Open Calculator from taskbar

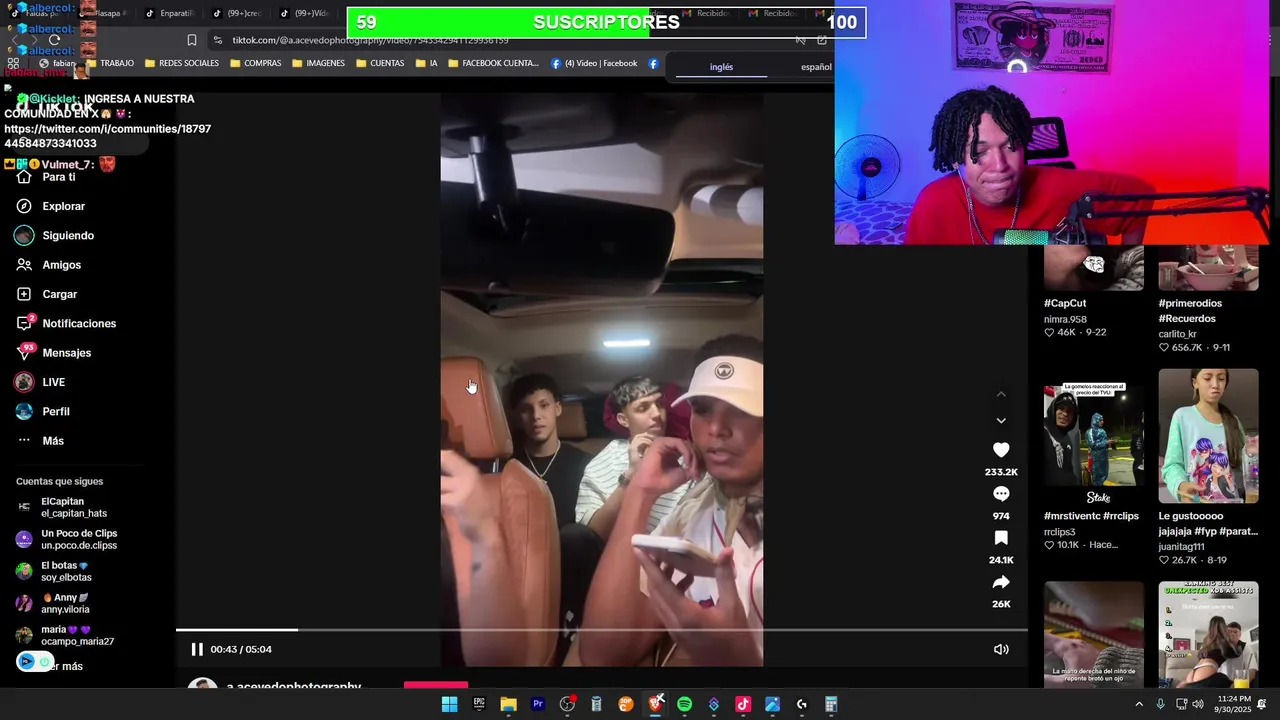(x=831, y=704)
